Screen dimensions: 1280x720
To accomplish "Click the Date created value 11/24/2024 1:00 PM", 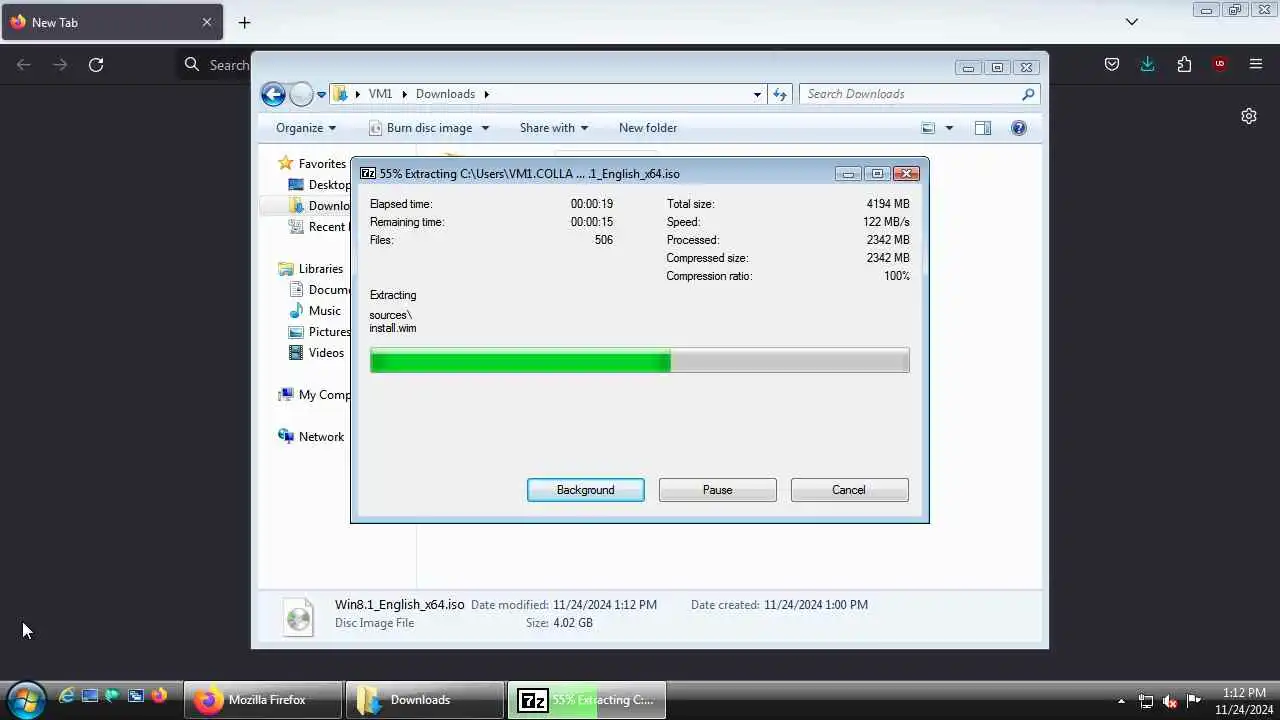I will pos(816,605).
